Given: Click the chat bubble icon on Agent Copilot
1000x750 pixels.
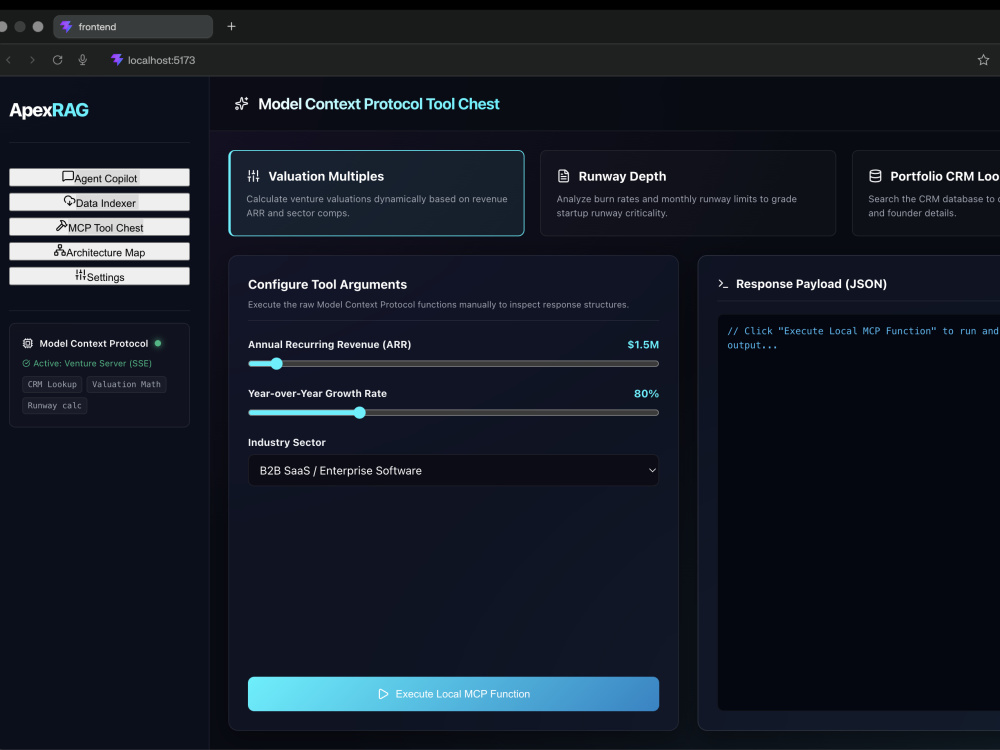Looking at the screenshot, I should pyautogui.click(x=68, y=177).
